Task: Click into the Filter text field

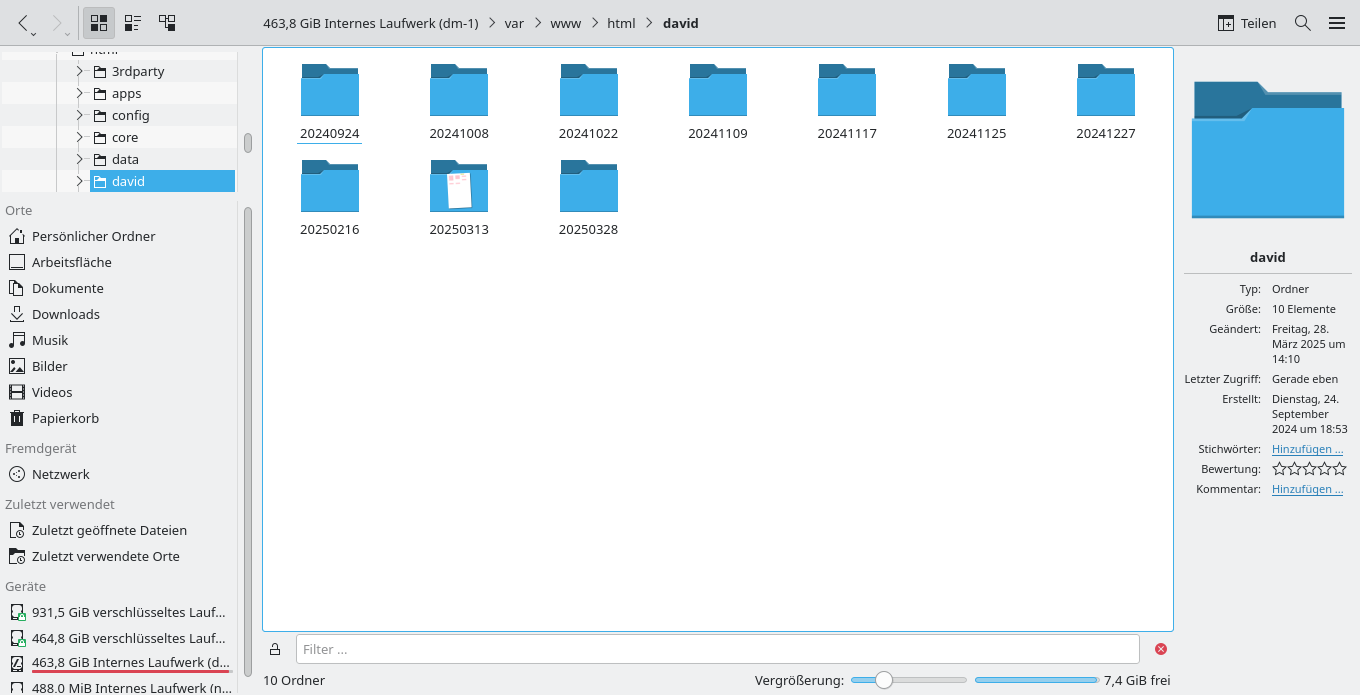Action: tap(717, 649)
